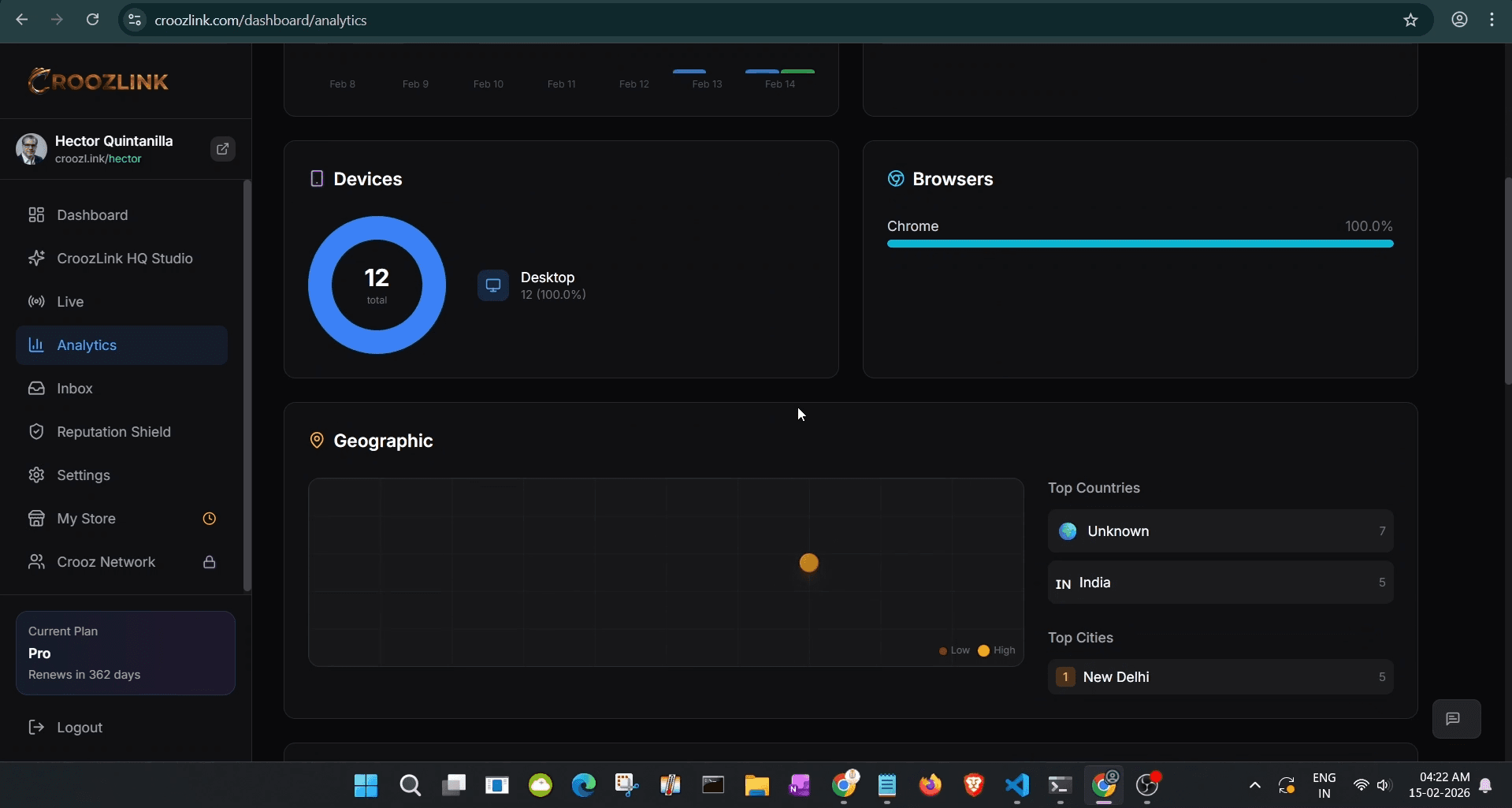The image size is (1512, 808).
Task: Click the Live broadcast icon
Action: 36,302
